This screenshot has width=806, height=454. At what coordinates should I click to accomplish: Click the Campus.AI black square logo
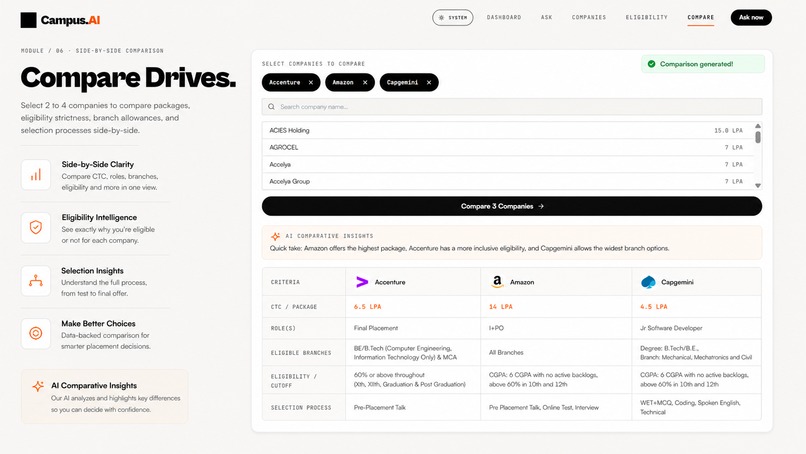pyautogui.click(x=28, y=20)
